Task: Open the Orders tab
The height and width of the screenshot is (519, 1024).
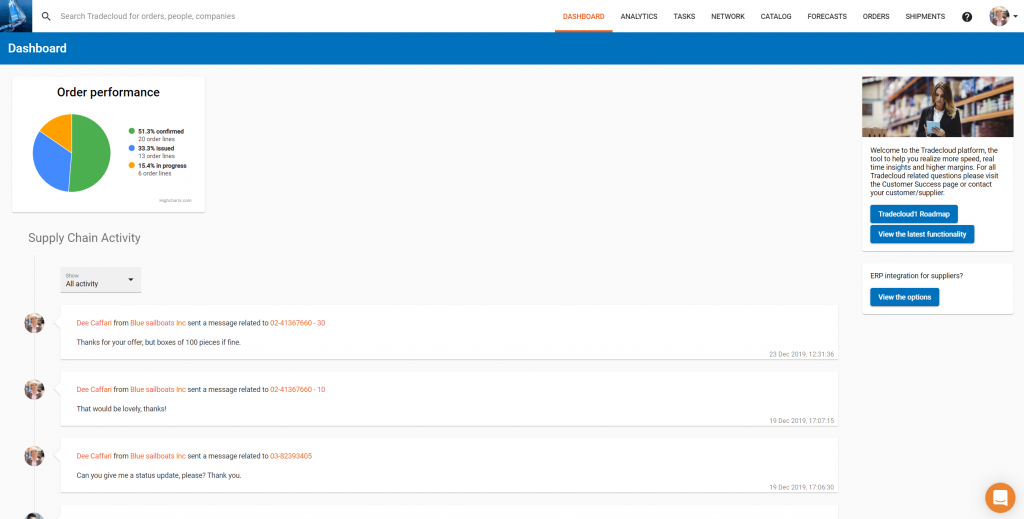Action: 876,16
